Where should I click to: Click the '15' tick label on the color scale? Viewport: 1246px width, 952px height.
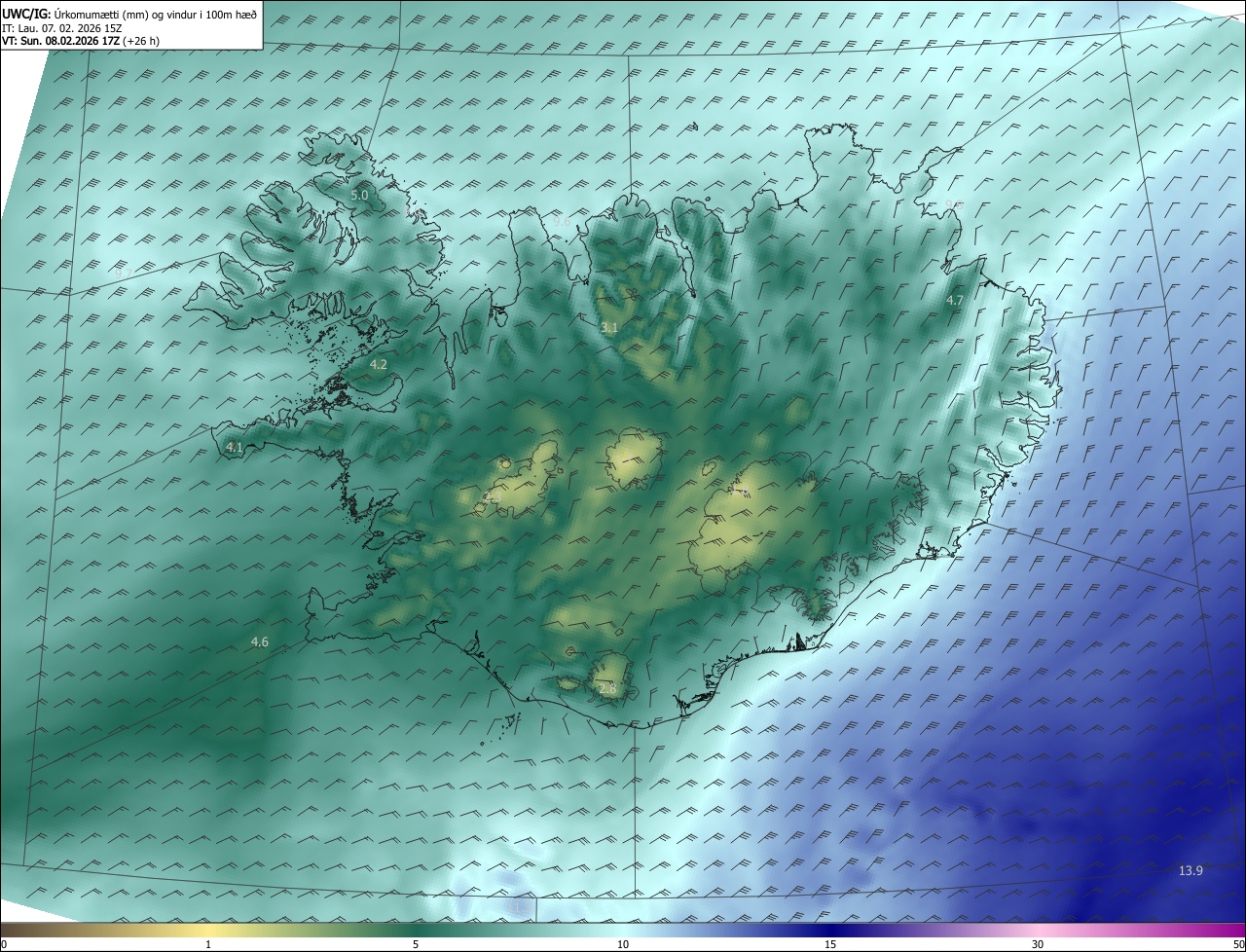(830, 944)
